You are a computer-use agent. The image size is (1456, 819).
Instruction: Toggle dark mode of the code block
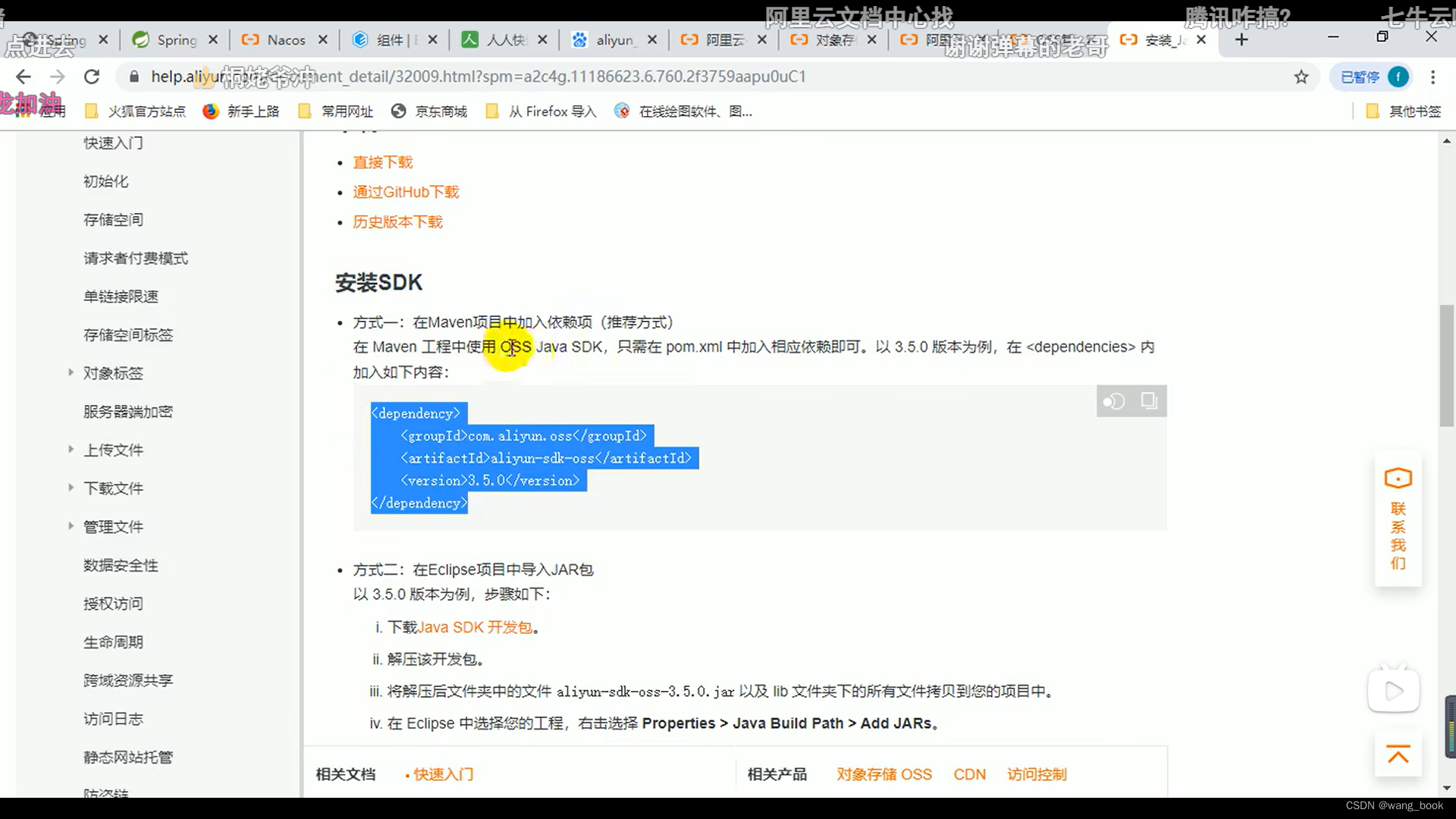[x=1114, y=401]
